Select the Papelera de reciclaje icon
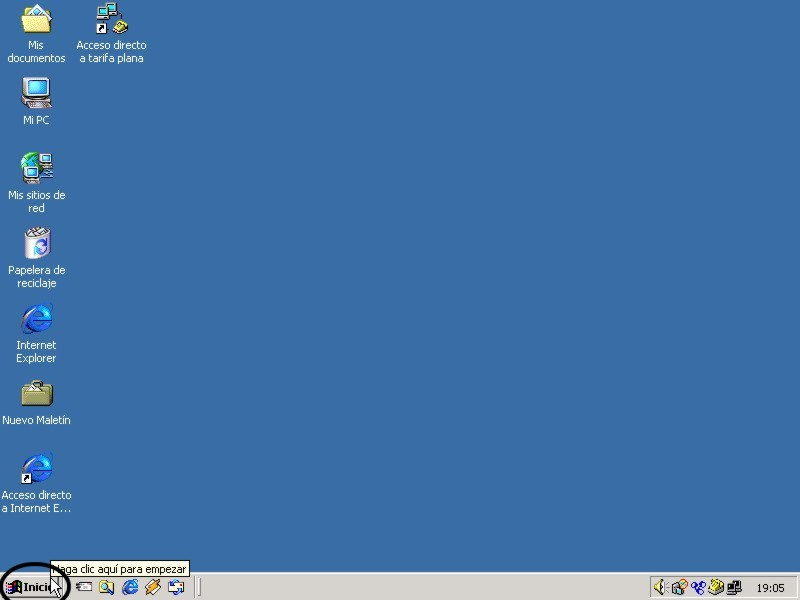 (x=36, y=258)
